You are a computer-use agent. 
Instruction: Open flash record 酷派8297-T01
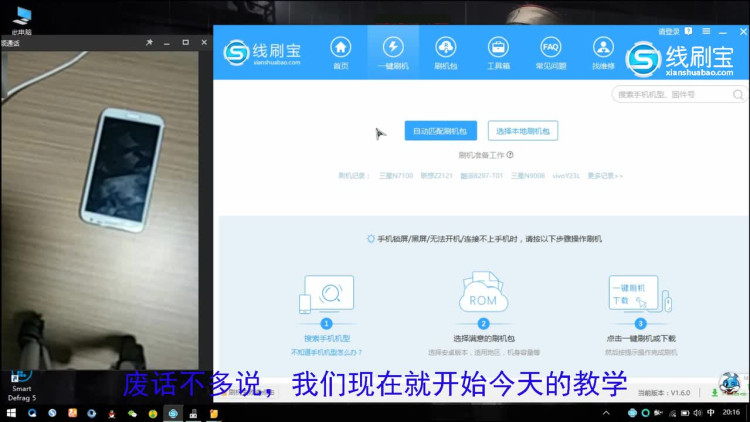click(x=482, y=176)
